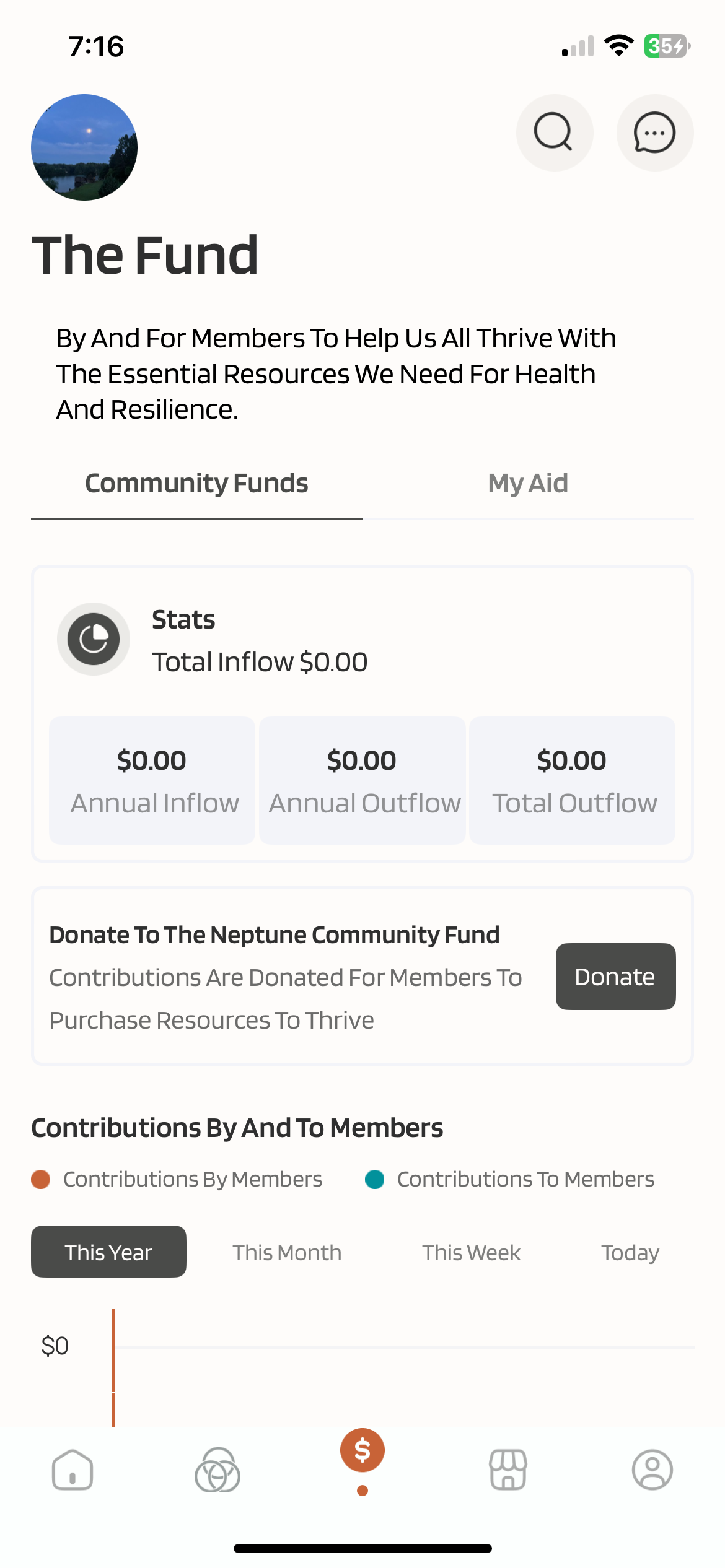The height and width of the screenshot is (1568, 725).
Task: Tap the Total Outflow card
Action: point(572,780)
